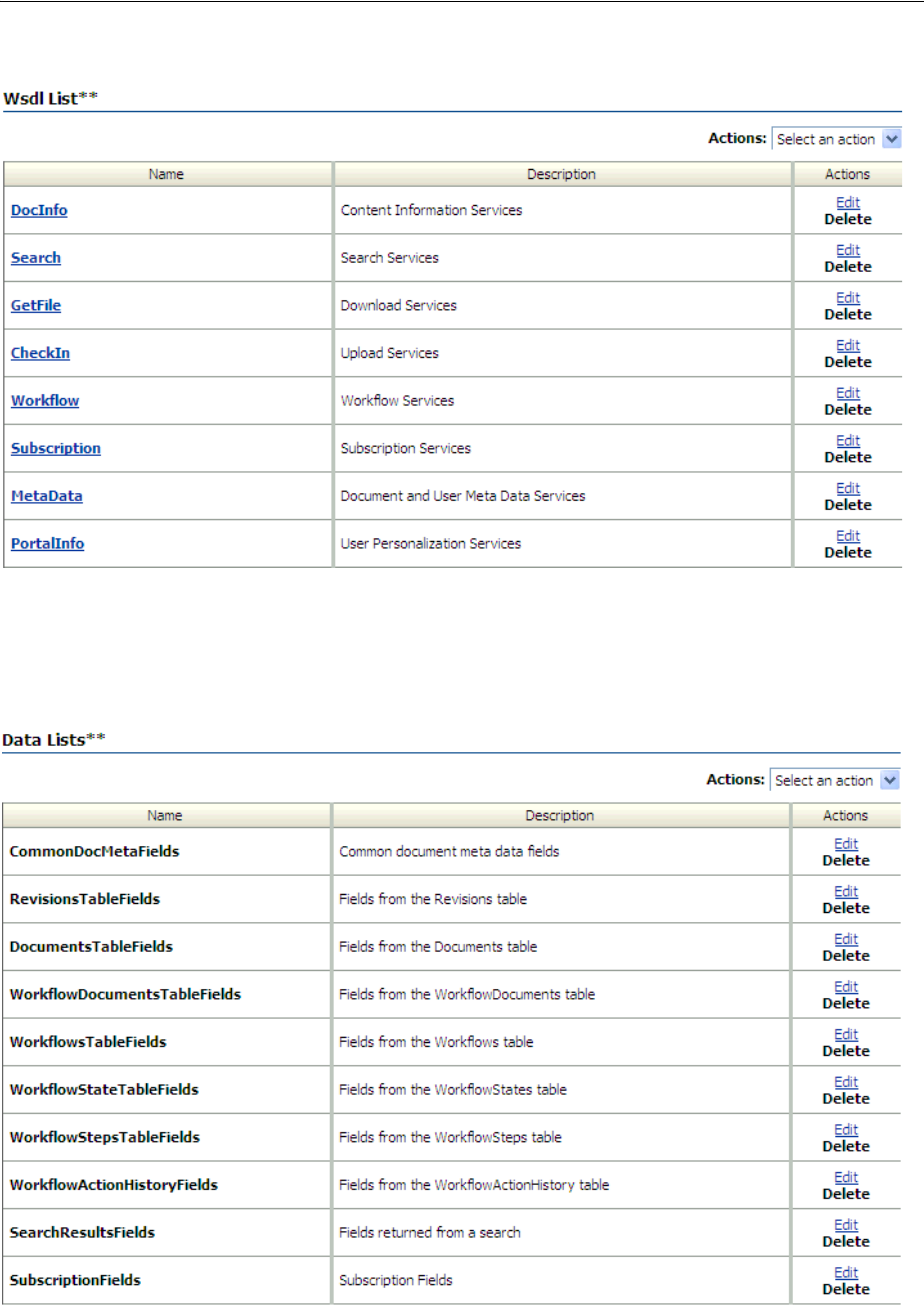Open the GetFile WSDL link

click(36, 305)
